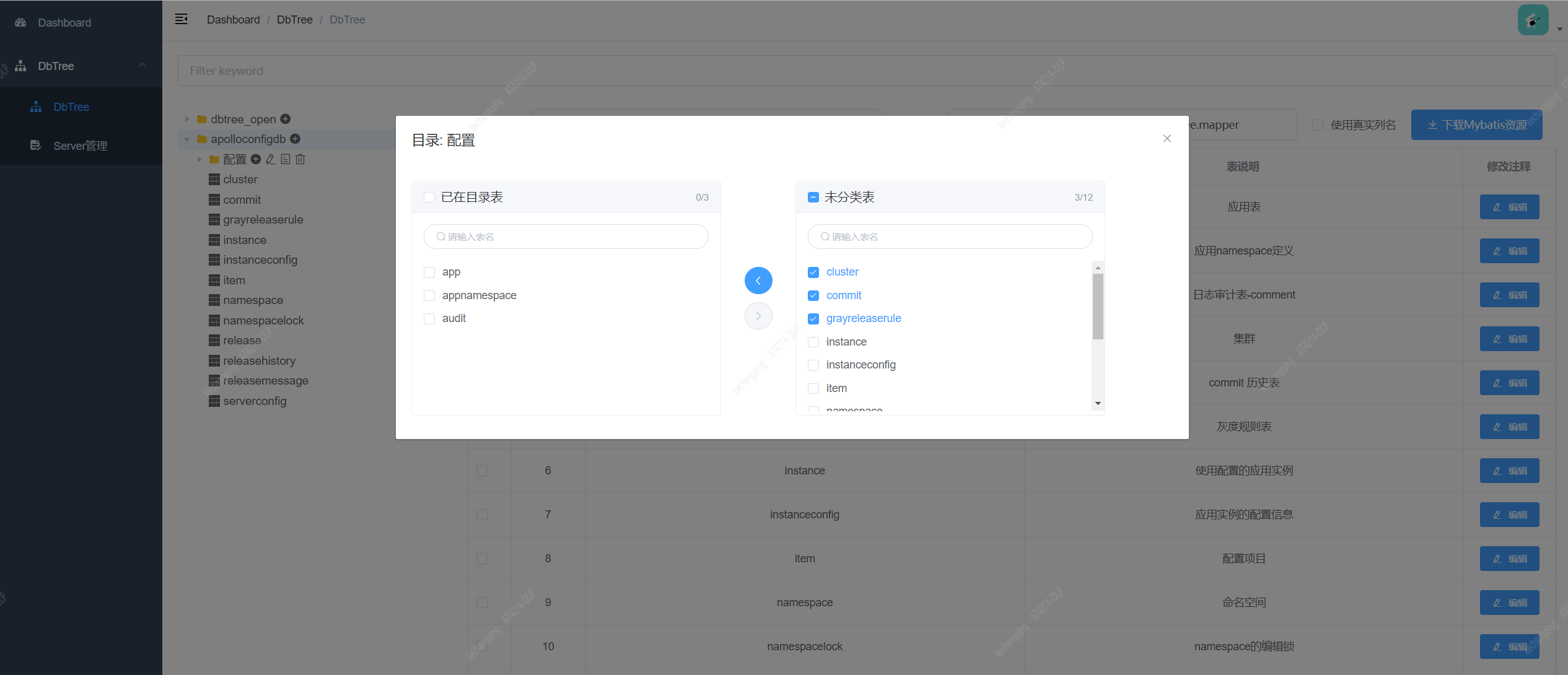This screenshot has width=1568, height=675.
Task: Click the Dashboard breadcrumb link
Action: [x=233, y=19]
